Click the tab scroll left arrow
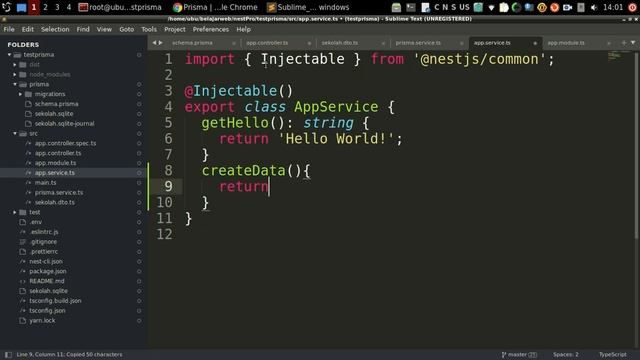The image size is (640, 360). pyautogui.click(x=154, y=43)
